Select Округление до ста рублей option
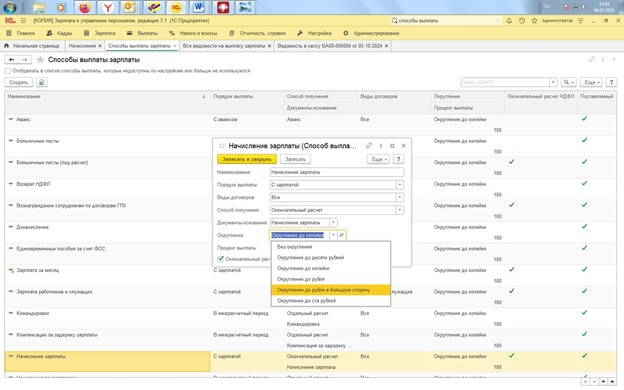Screen dimensions: 624x390 (x=331, y=300)
